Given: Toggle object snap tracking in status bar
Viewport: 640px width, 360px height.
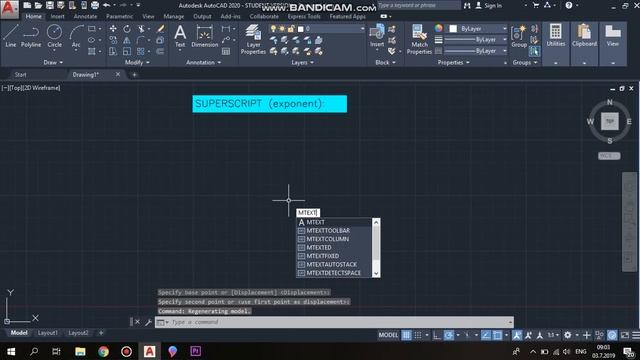Looking at the screenshot, I should point(485,335).
